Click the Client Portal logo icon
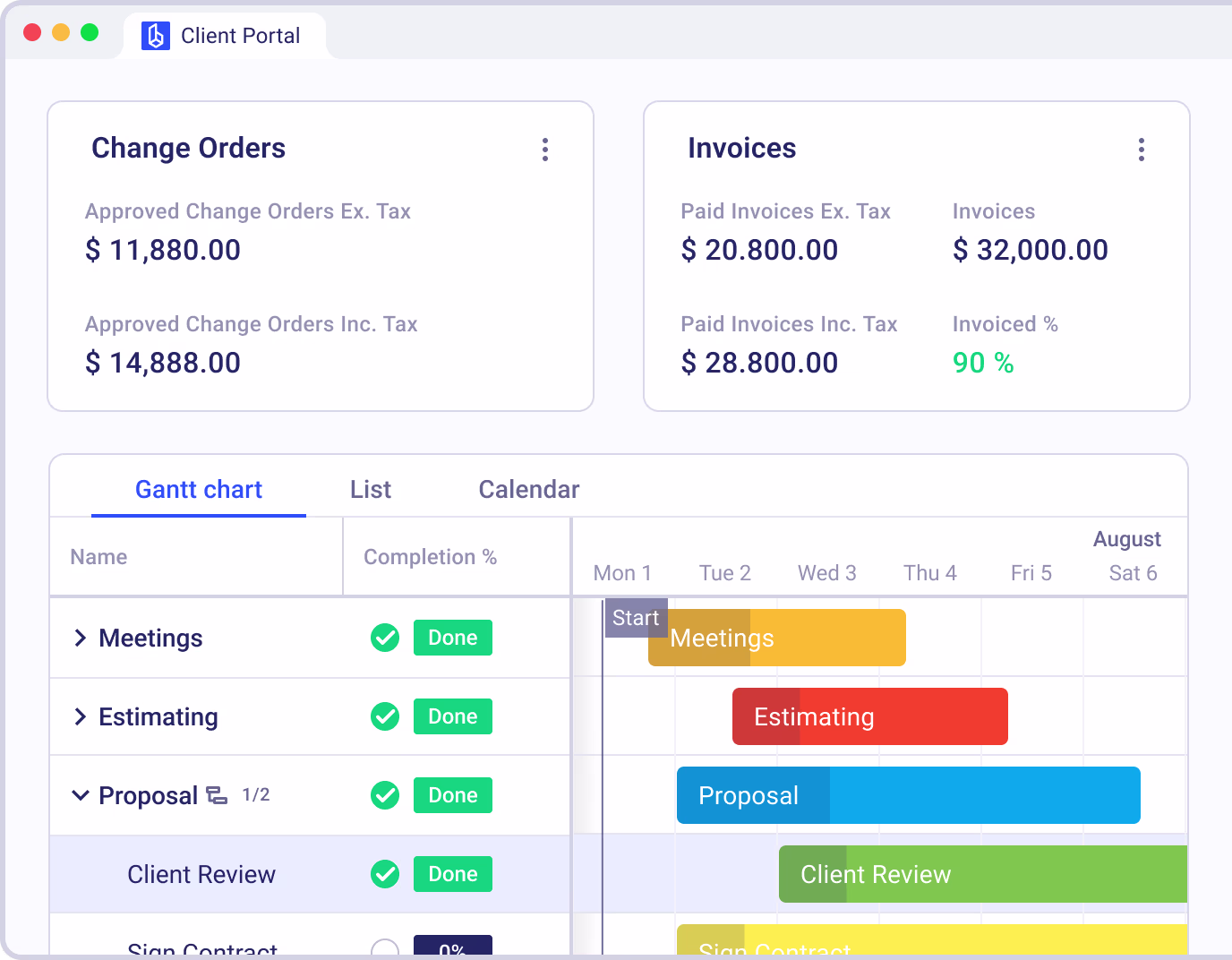The height and width of the screenshot is (960, 1232). pos(156,36)
